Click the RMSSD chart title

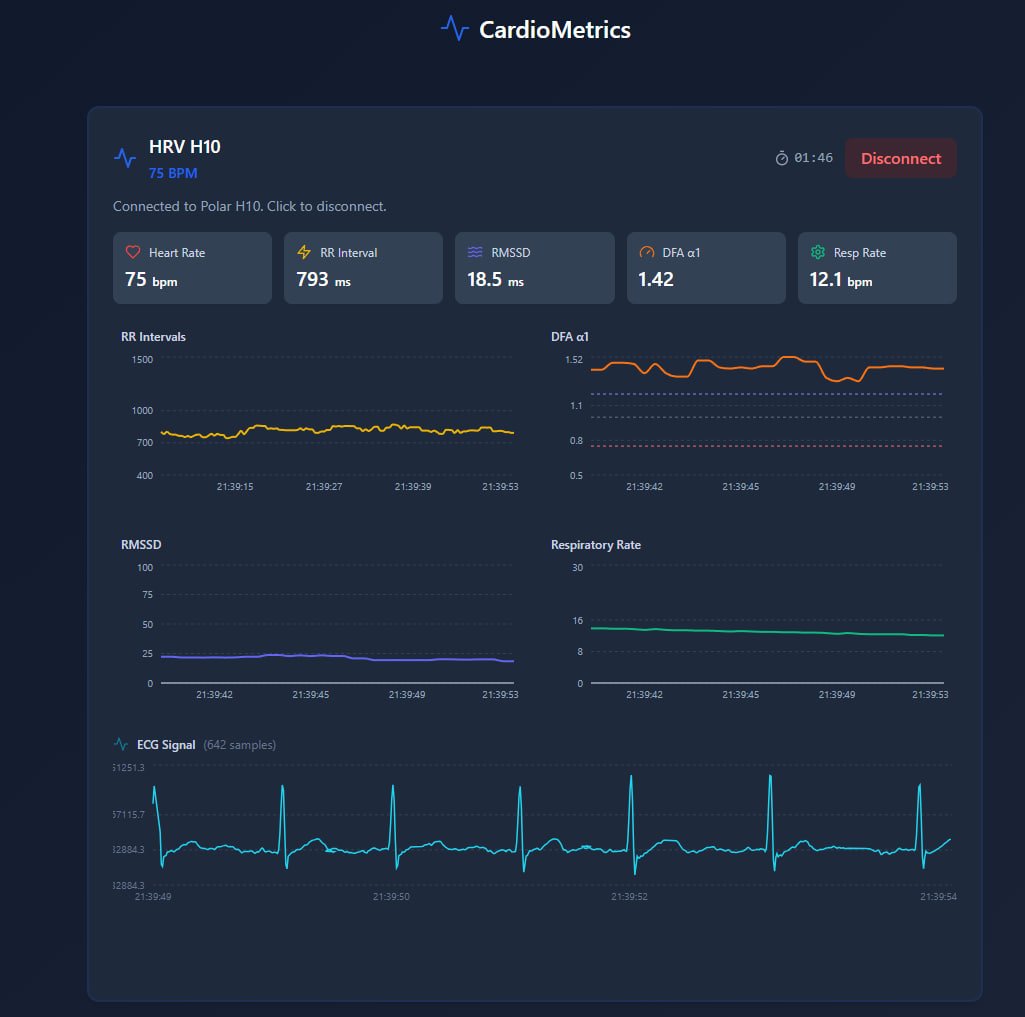141,544
